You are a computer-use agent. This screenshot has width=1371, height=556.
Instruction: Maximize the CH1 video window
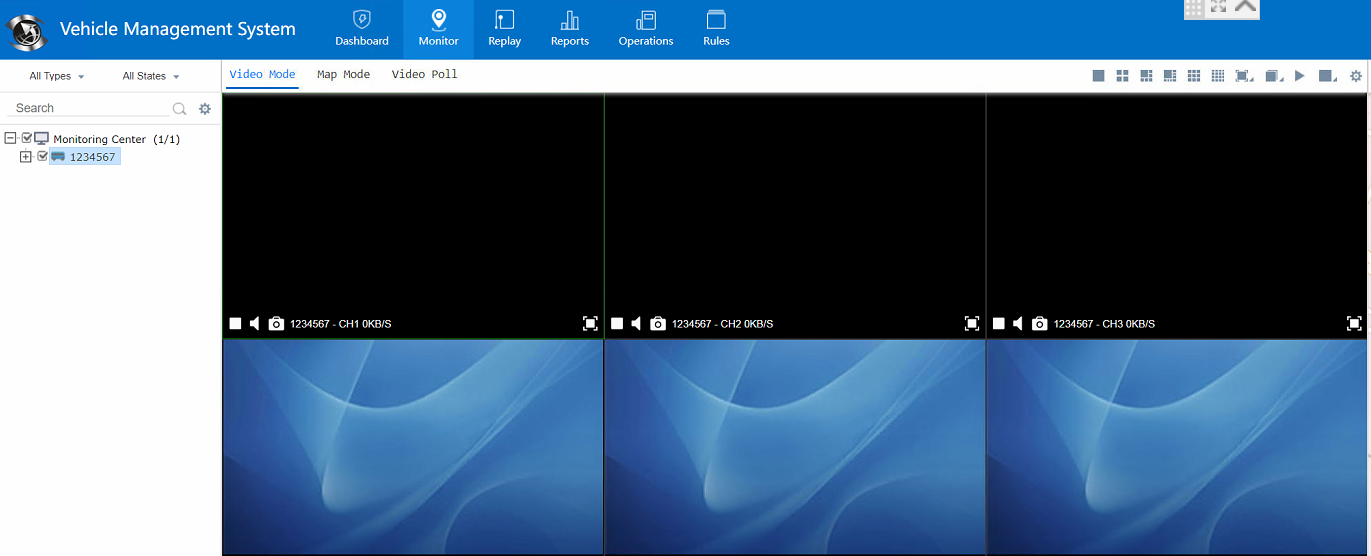tap(590, 324)
